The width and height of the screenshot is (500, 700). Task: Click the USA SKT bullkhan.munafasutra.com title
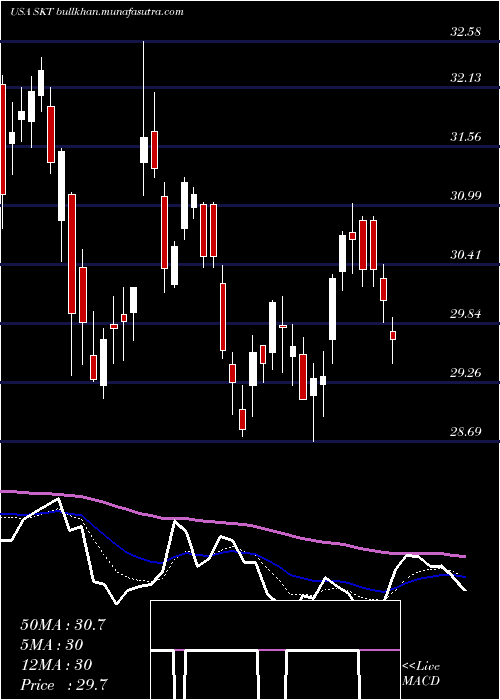pyautogui.click(x=97, y=12)
